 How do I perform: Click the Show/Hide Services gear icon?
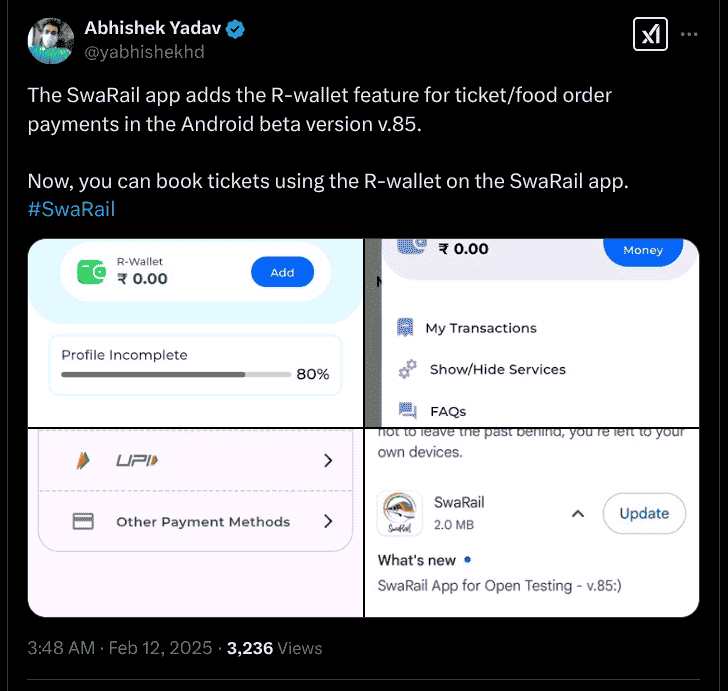407,369
